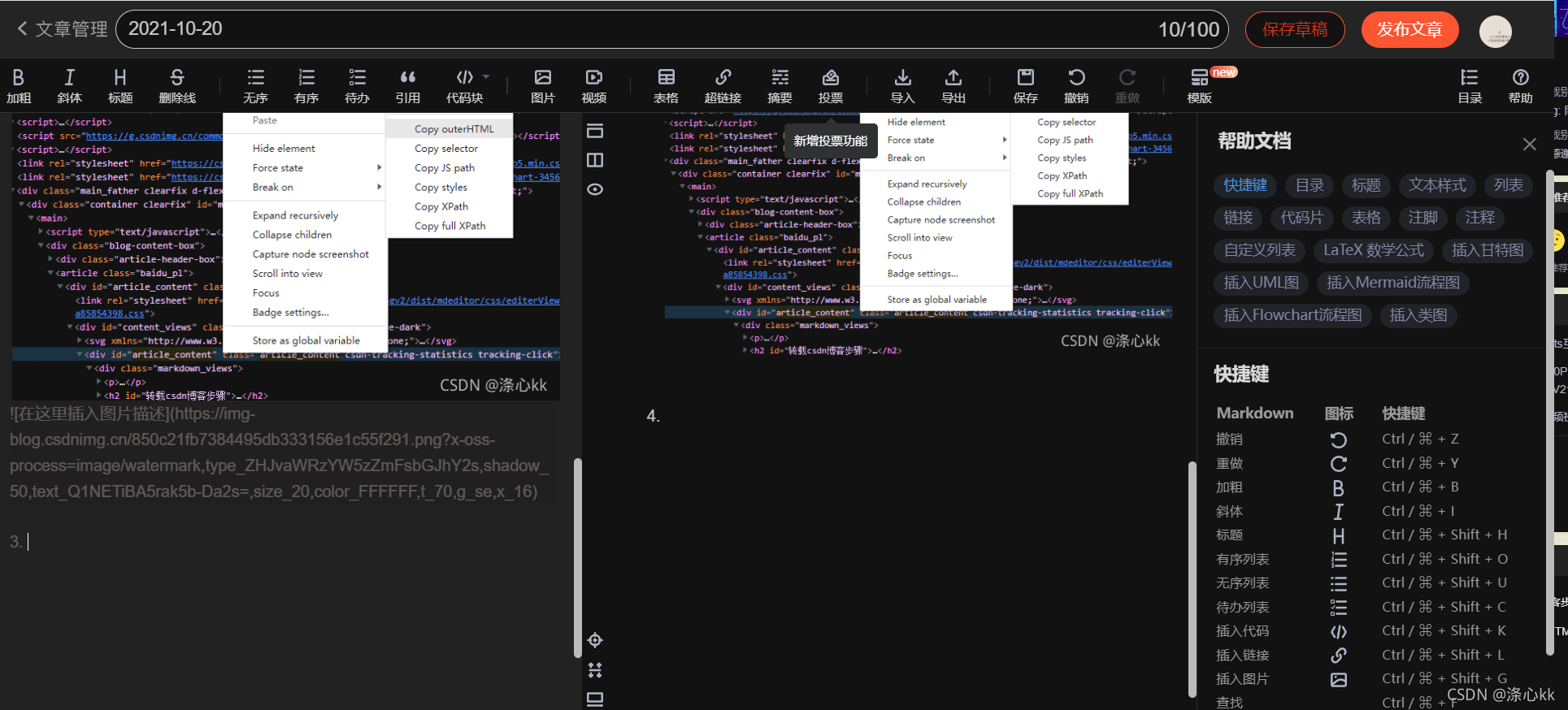Open the 插入类图 help topic
This screenshot has height=710, width=1568.
(x=1418, y=315)
